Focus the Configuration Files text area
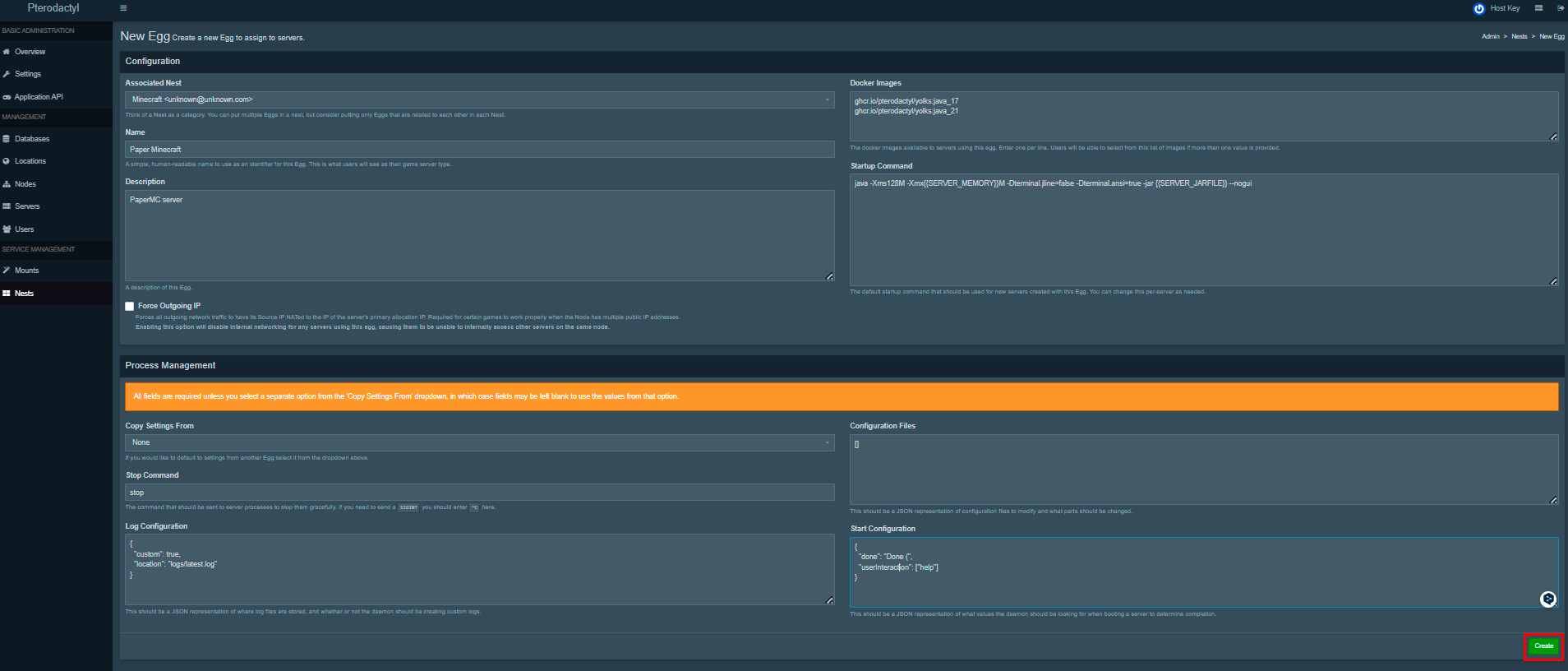This screenshot has width=1568, height=671. [x=1204, y=470]
